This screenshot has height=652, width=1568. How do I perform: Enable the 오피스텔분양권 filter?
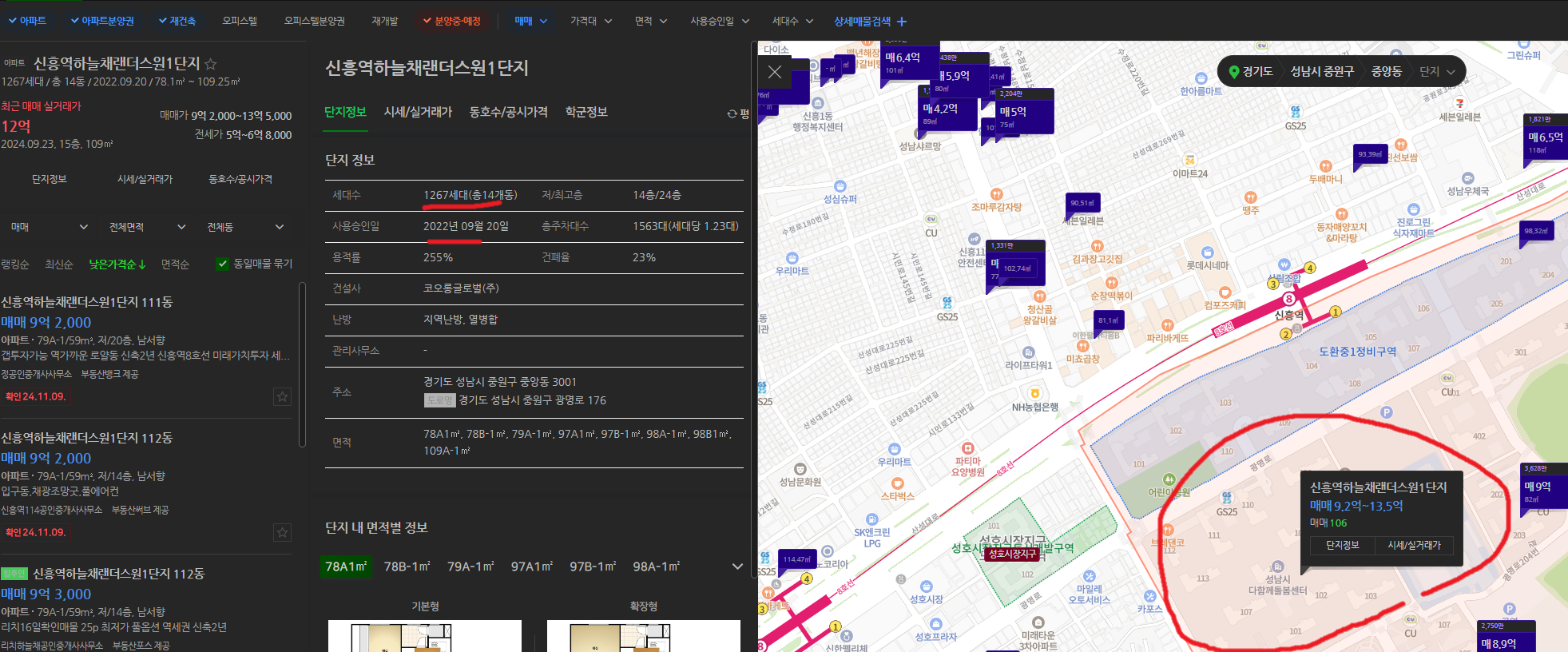[315, 21]
